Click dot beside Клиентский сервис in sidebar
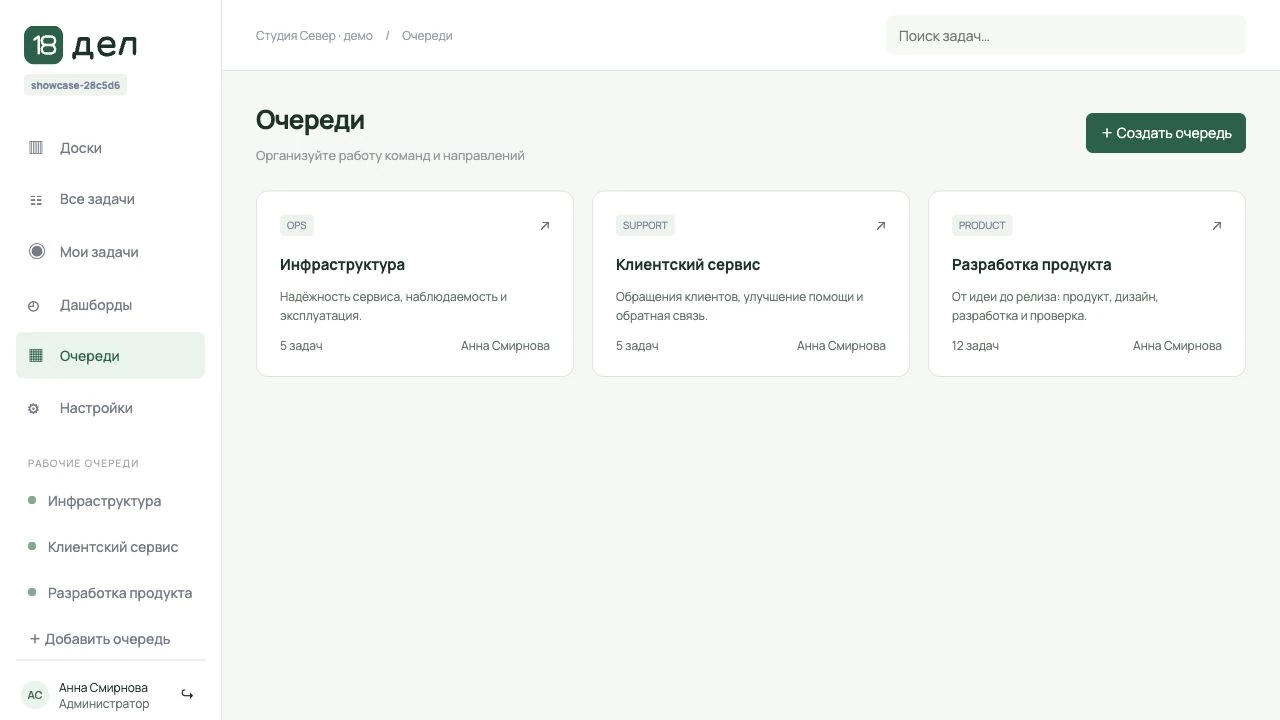1280x720 pixels. [x=32, y=546]
